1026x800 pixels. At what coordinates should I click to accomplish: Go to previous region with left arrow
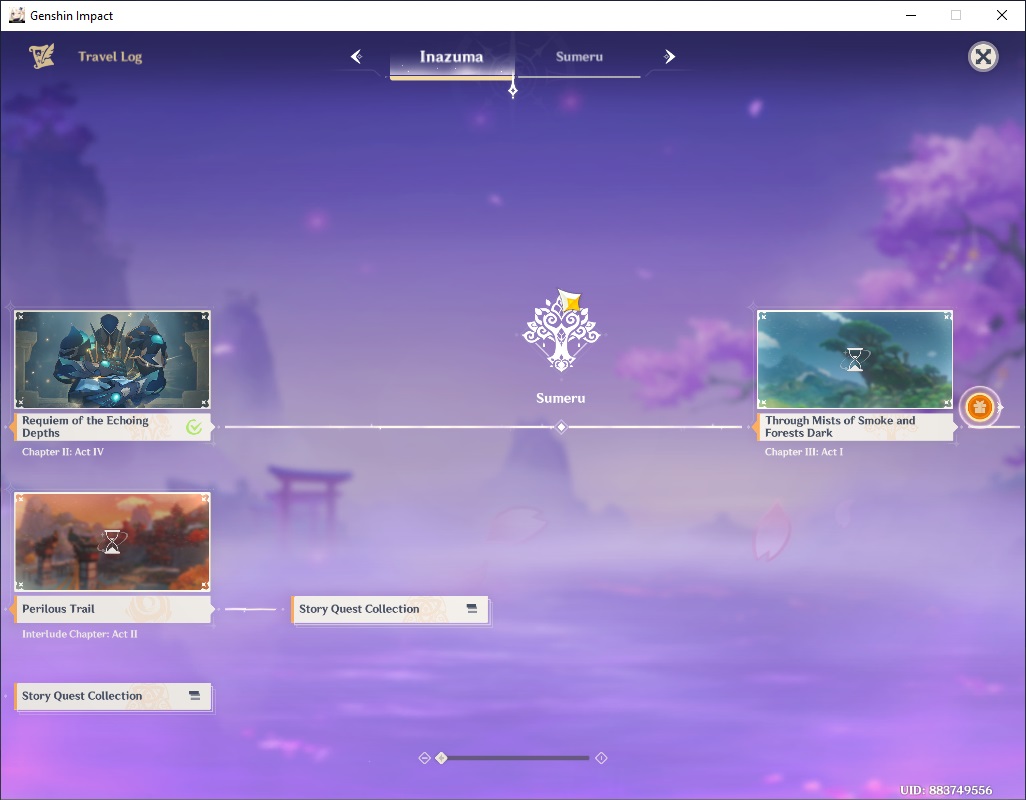(x=357, y=57)
